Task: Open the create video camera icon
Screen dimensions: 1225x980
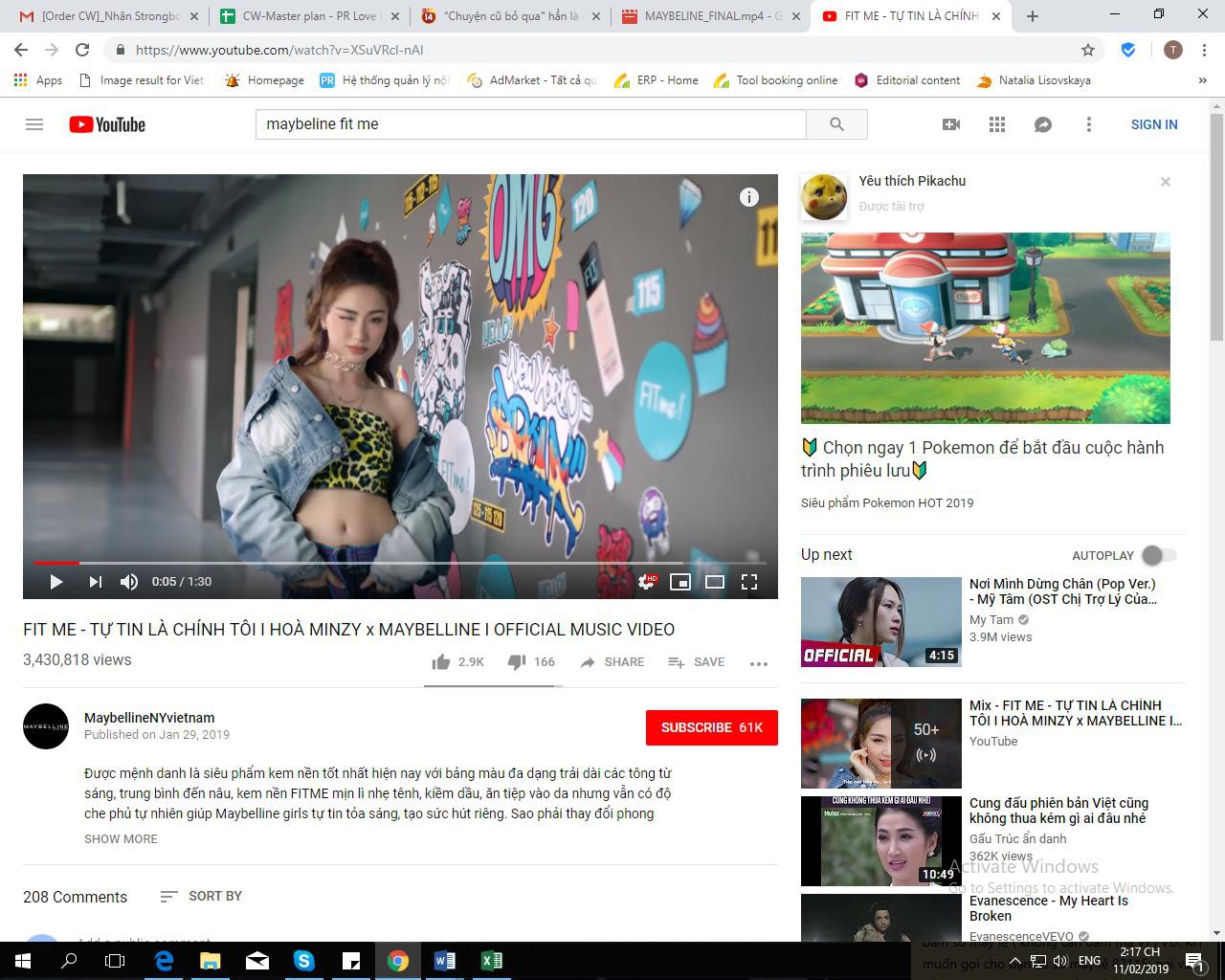Action: coord(951,124)
